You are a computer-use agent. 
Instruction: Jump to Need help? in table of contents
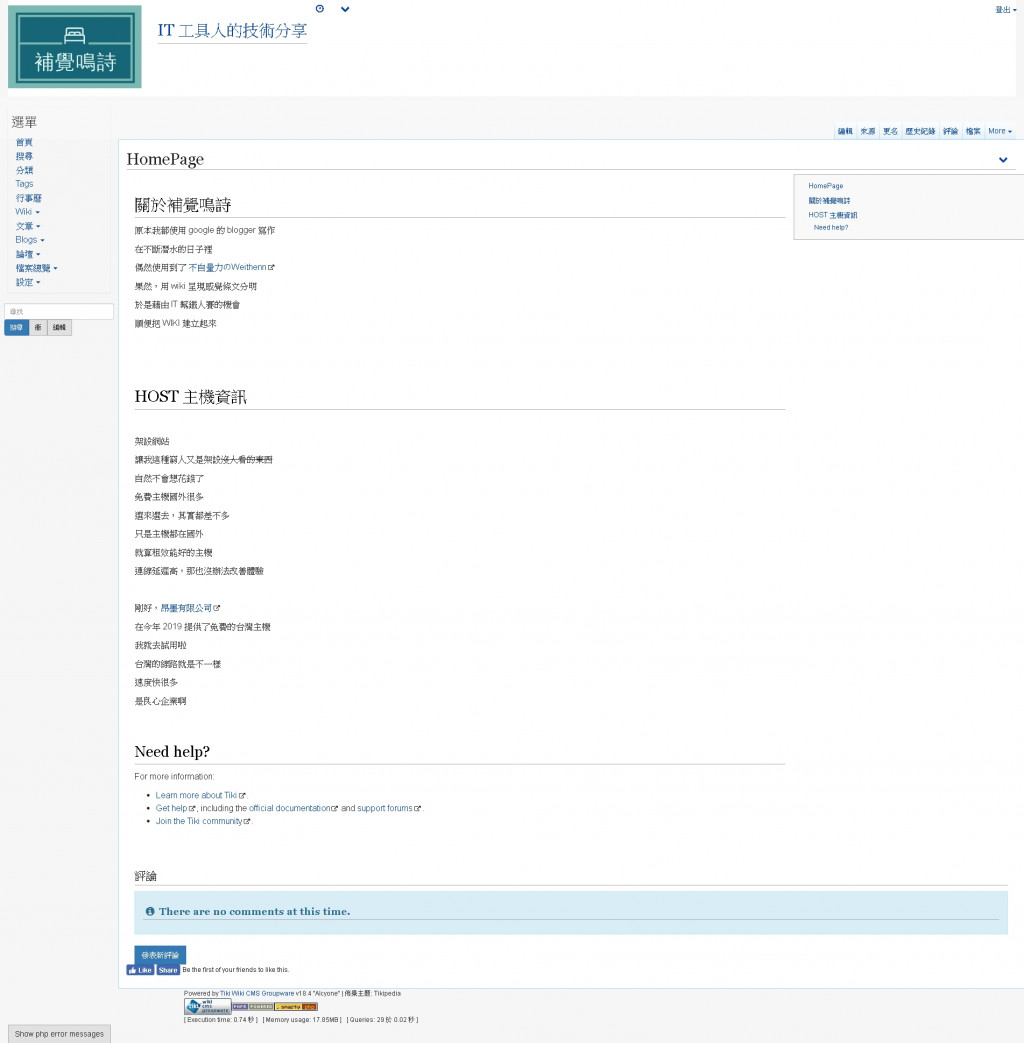(x=830, y=227)
